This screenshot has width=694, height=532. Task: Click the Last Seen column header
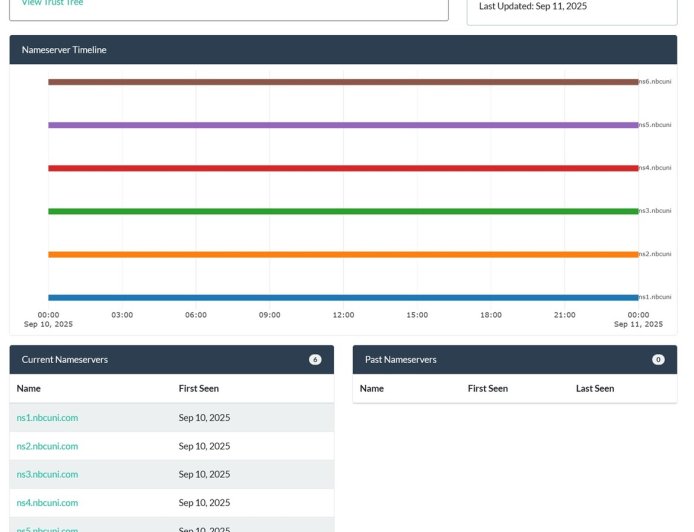pos(595,388)
